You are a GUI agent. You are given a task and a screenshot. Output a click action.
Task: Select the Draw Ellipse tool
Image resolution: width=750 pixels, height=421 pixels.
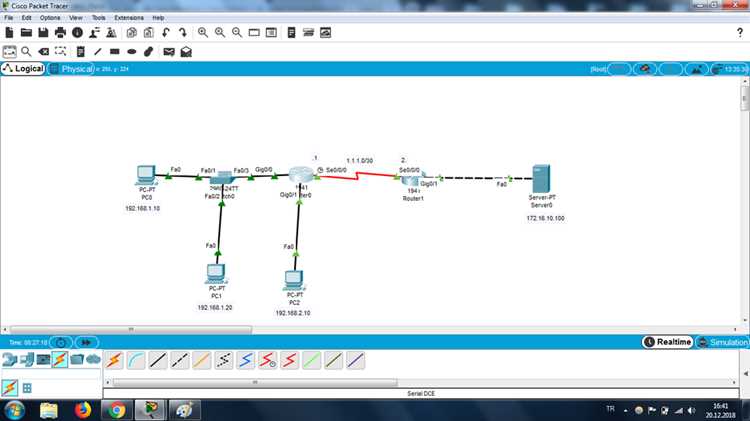[132, 52]
